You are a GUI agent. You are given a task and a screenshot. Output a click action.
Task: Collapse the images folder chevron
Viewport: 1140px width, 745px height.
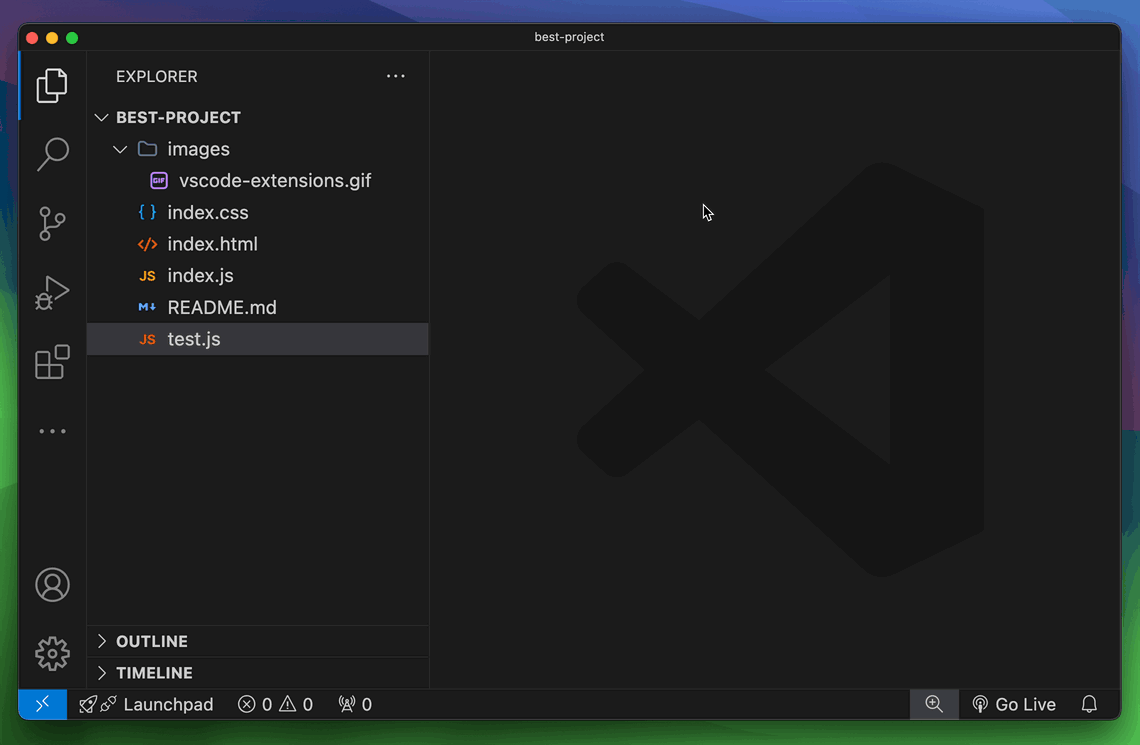(x=120, y=150)
